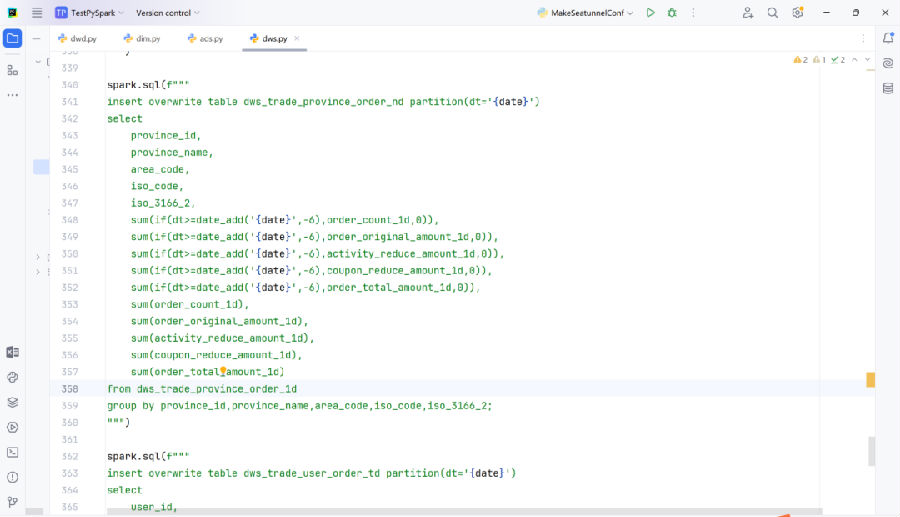Open the main hamburger menu
This screenshot has width=900, height=517.
click(x=37, y=13)
